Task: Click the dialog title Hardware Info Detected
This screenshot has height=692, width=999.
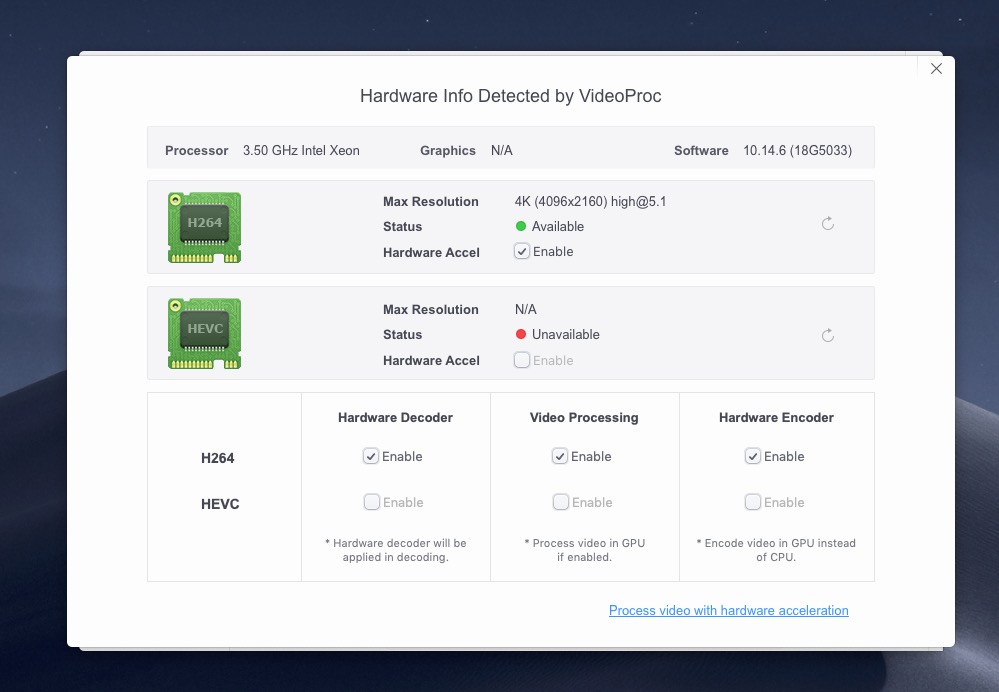Action: pyautogui.click(x=510, y=96)
